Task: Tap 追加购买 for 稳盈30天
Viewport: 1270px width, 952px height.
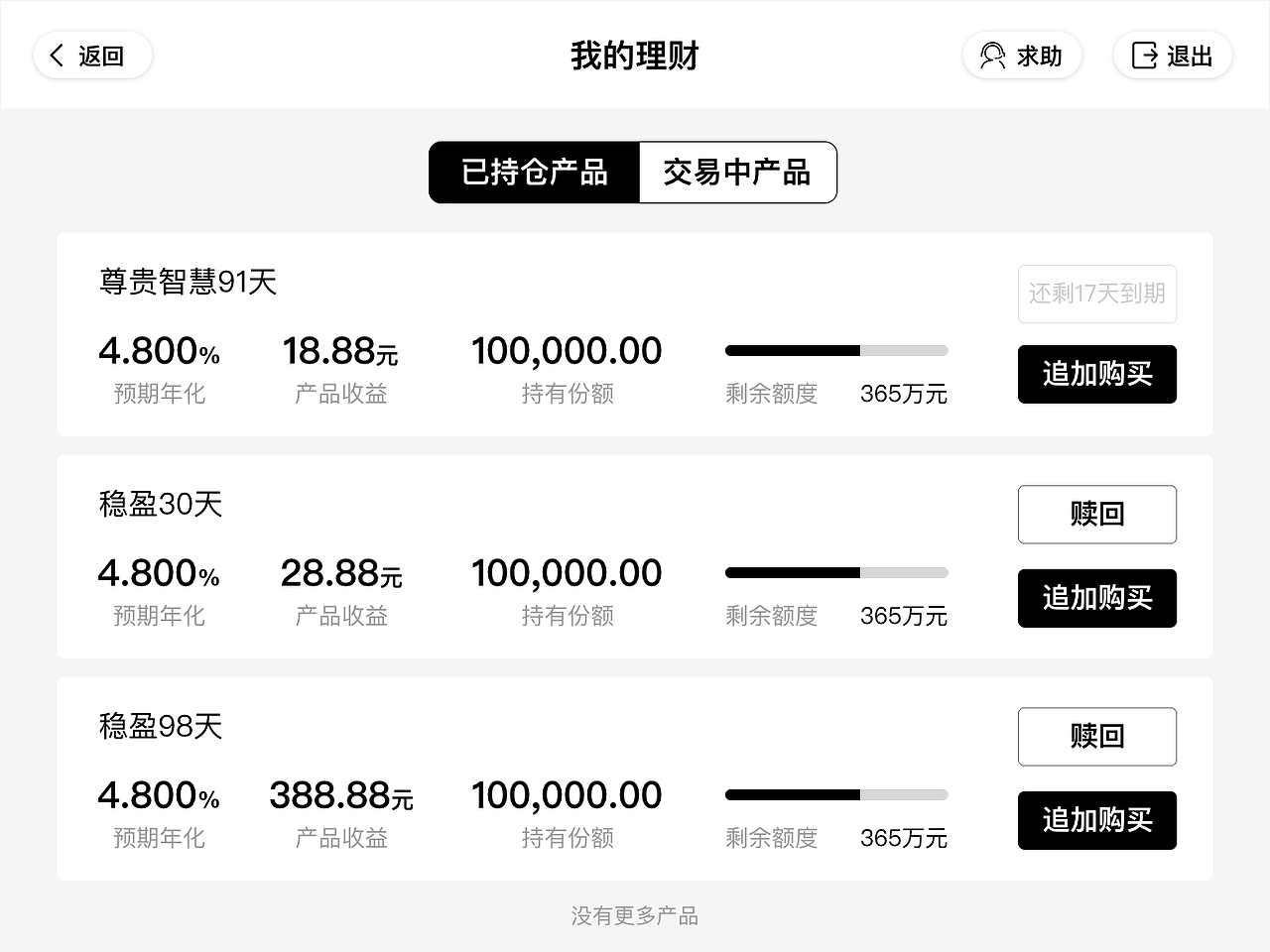Action: click(1096, 598)
